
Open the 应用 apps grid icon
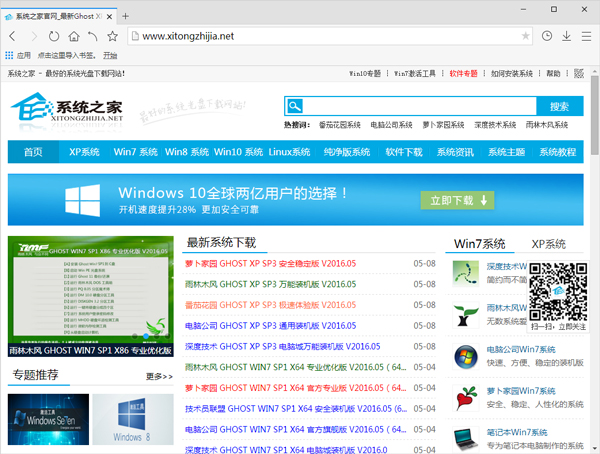[9, 55]
